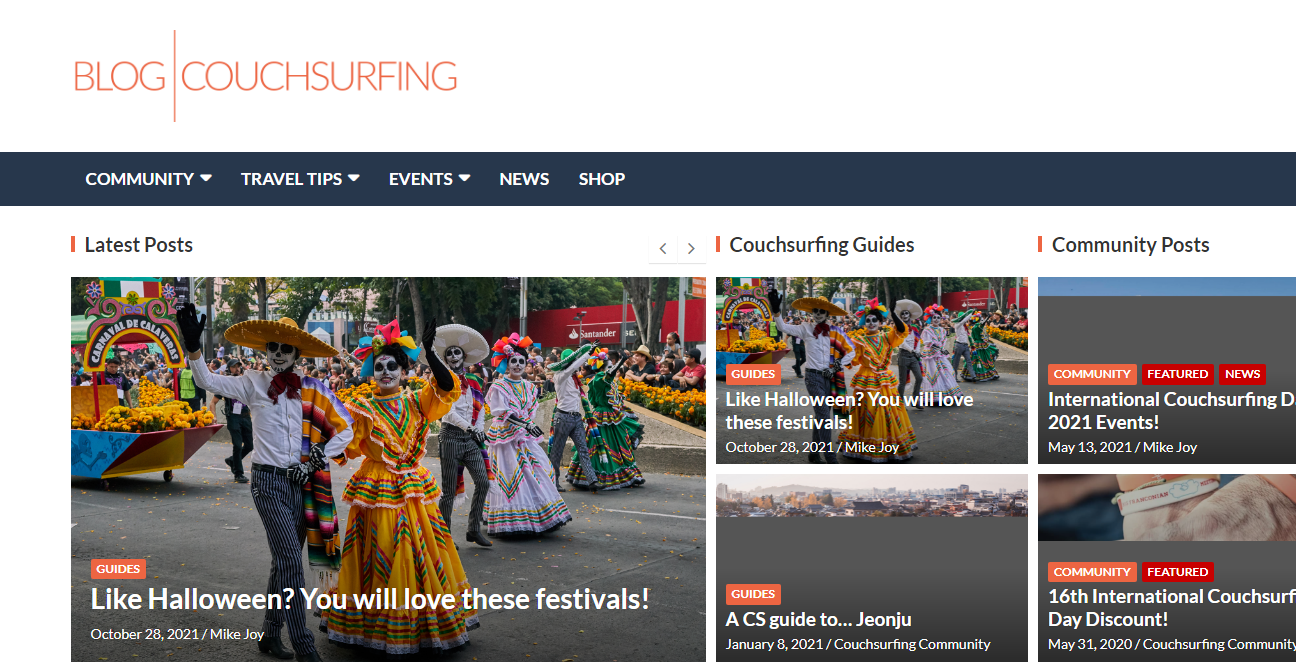Open the Latest Posts section heading
1296x664 pixels.
pos(139,245)
